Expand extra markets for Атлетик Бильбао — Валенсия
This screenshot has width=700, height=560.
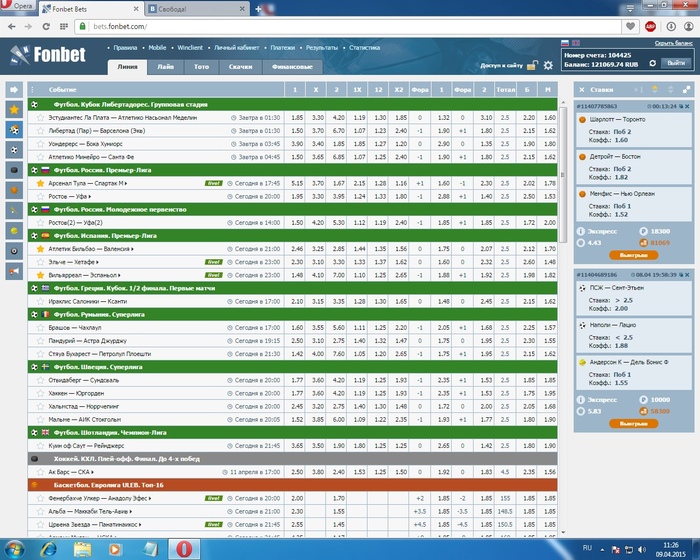coord(133,249)
